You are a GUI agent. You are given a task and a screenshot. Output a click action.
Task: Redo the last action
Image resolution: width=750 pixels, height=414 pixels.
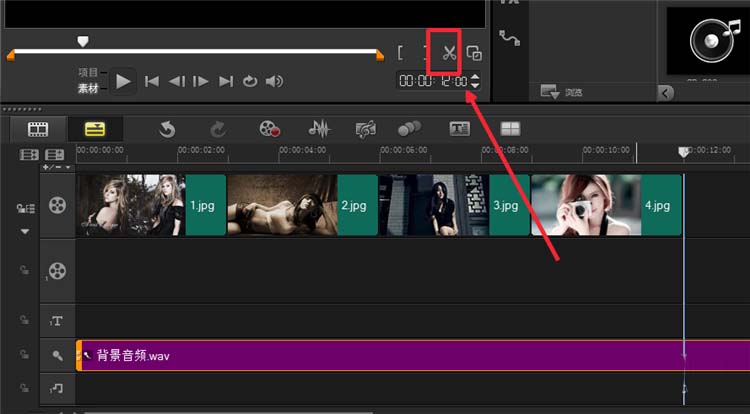point(218,129)
